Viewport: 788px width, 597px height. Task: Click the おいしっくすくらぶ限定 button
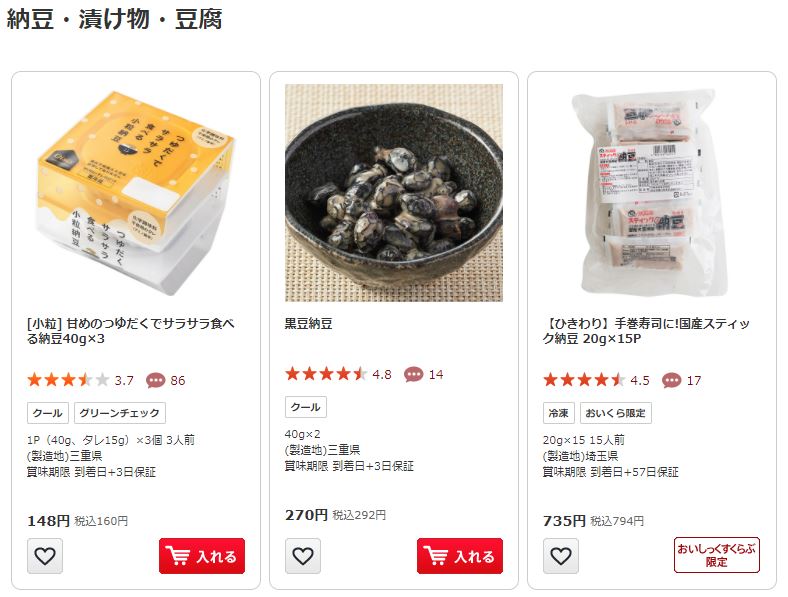click(717, 555)
